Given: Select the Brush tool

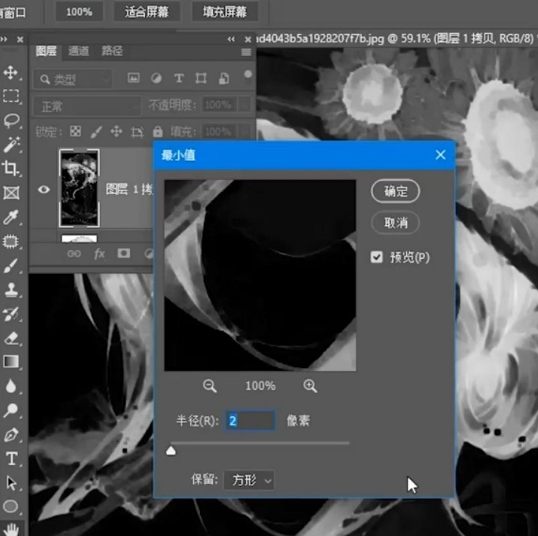Looking at the screenshot, I should pos(11,266).
